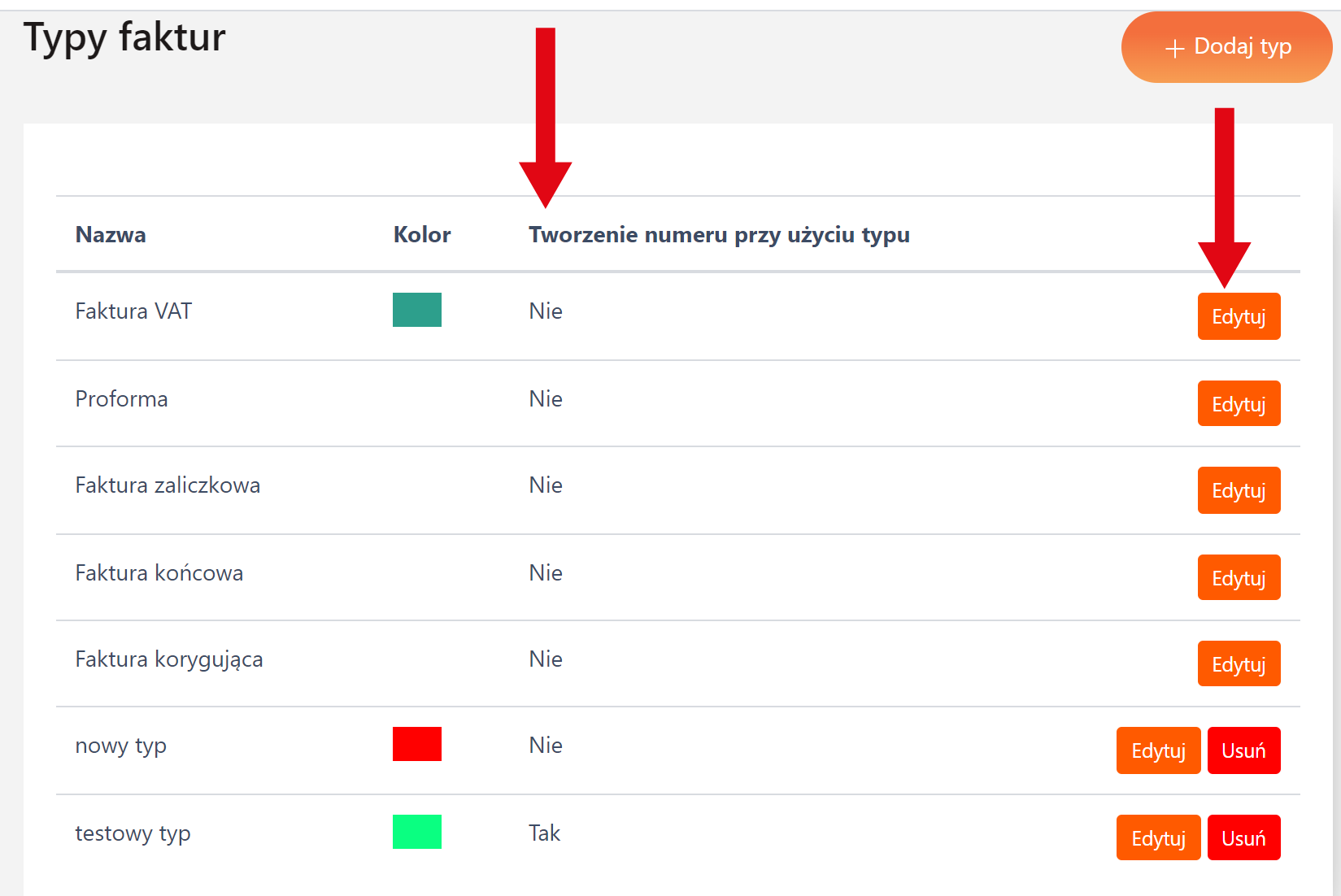
Task: Edit the Faktura końcowa type
Action: tap(1239, 578)
